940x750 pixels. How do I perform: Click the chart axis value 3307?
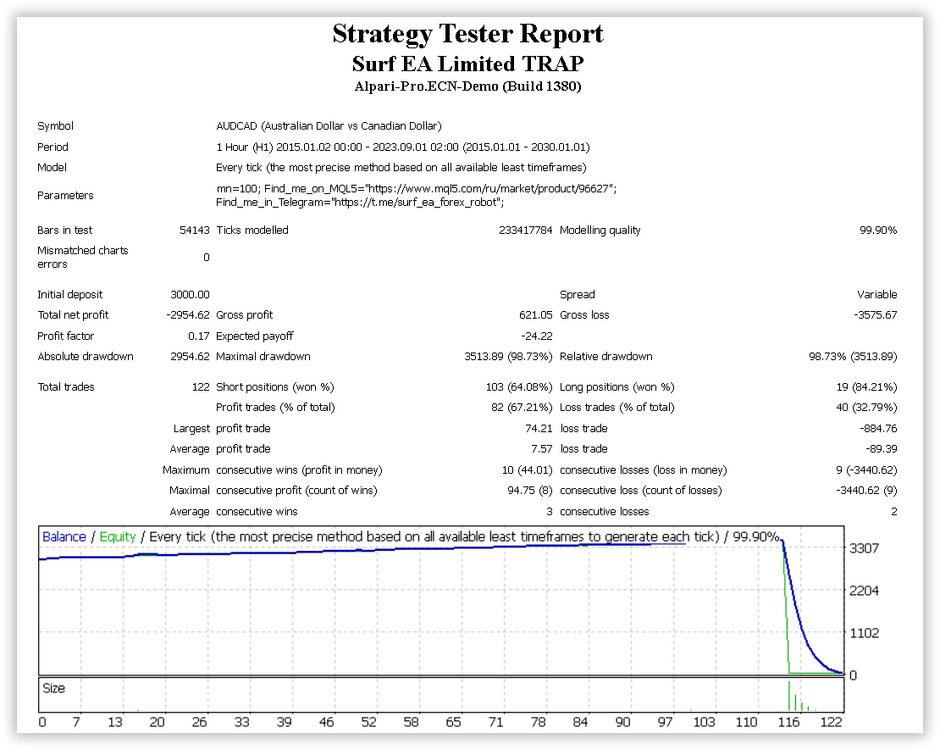click(864, 548)
